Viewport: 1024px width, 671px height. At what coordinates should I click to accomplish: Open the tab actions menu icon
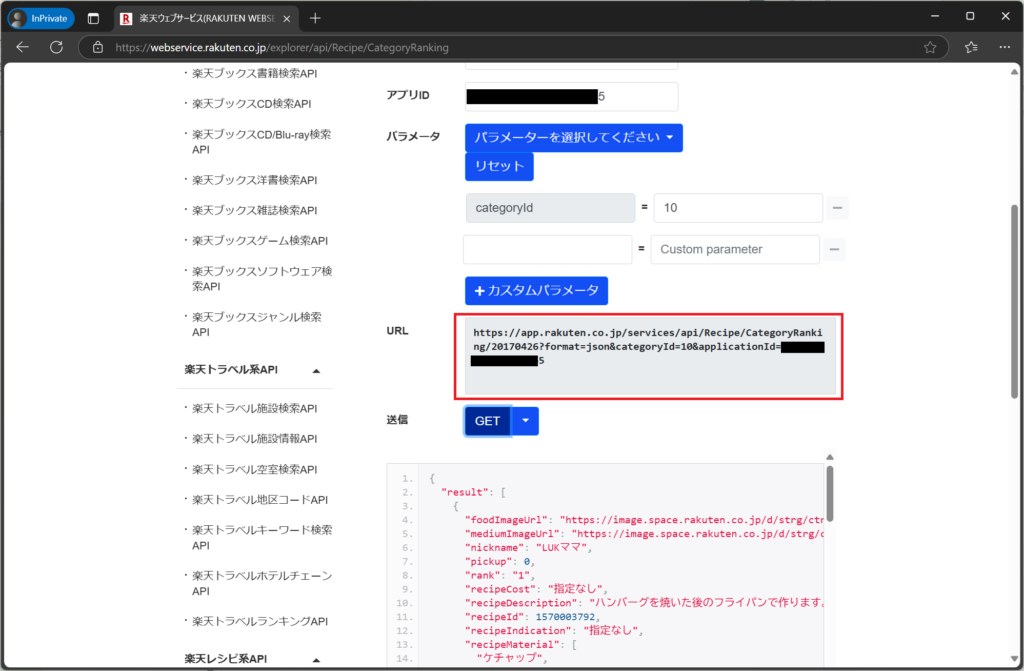coord(93,18)
